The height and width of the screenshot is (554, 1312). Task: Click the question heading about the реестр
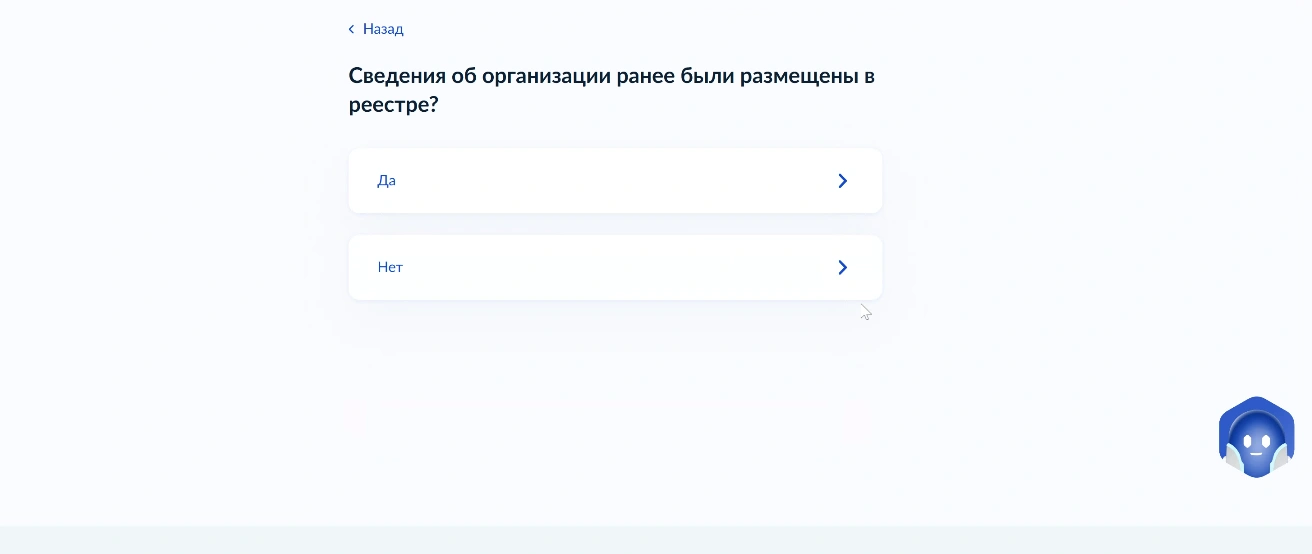[x=611, y=90]
